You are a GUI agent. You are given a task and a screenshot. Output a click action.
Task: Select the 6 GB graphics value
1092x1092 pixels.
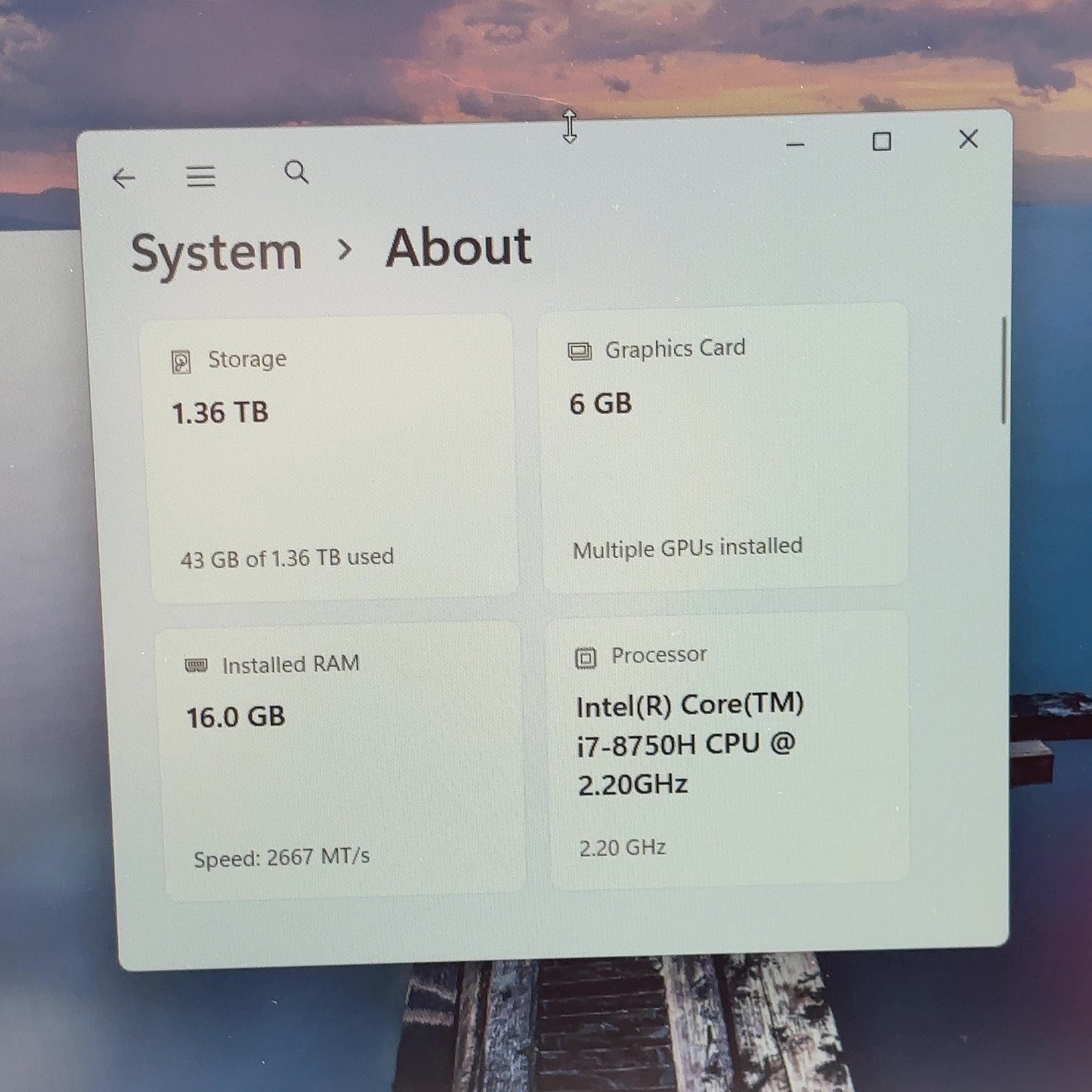pyautogui.click(x=601, y=404)
